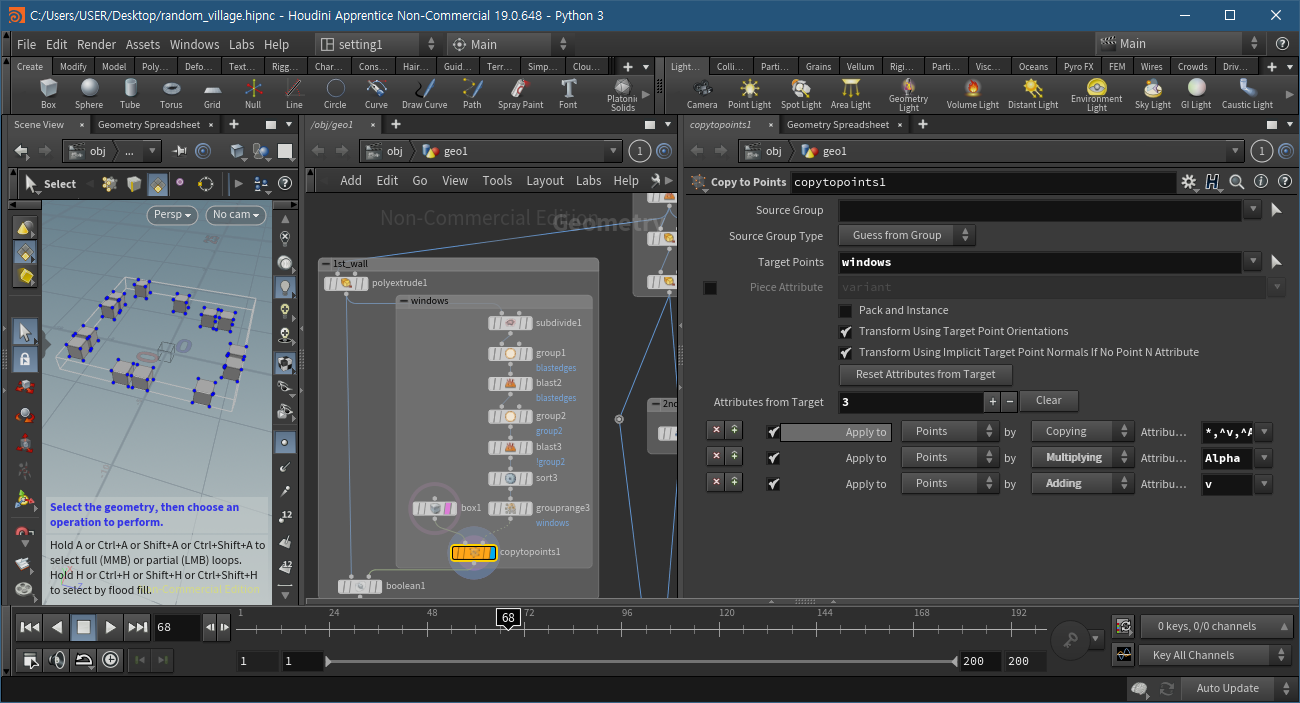The image size is (1300, 703).
Task: Remove the Alpha attribute row
Action: [x=715, y=458]
